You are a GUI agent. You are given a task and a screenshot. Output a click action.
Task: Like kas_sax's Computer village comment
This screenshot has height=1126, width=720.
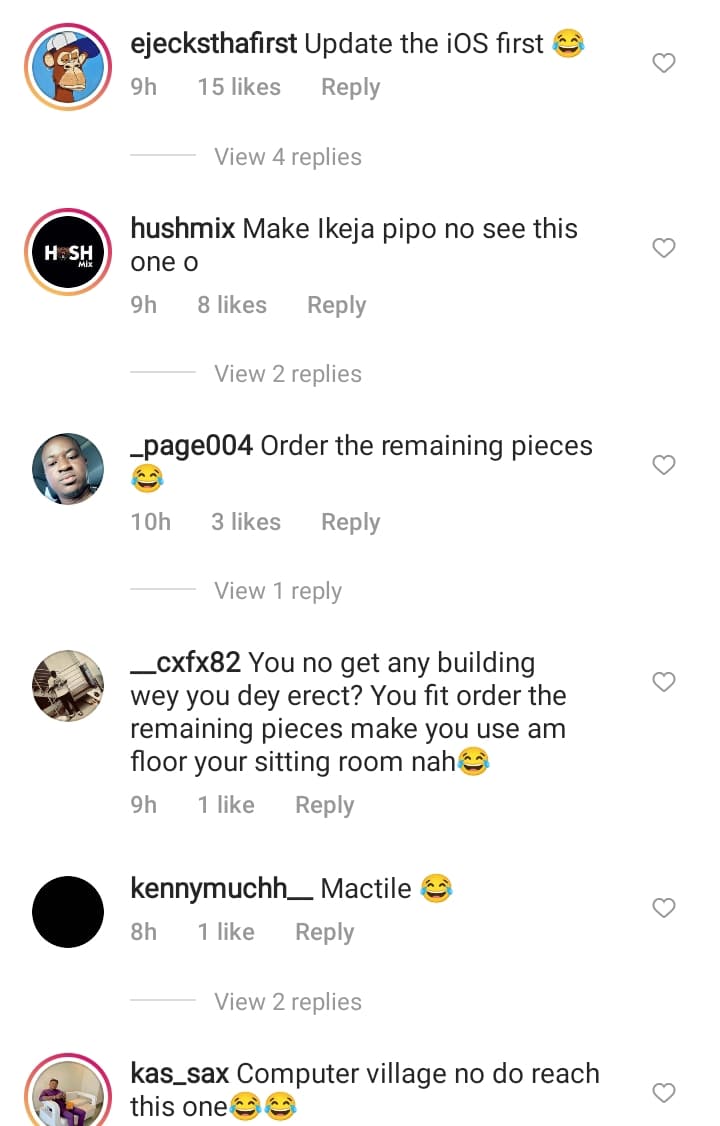(664, 1093)
